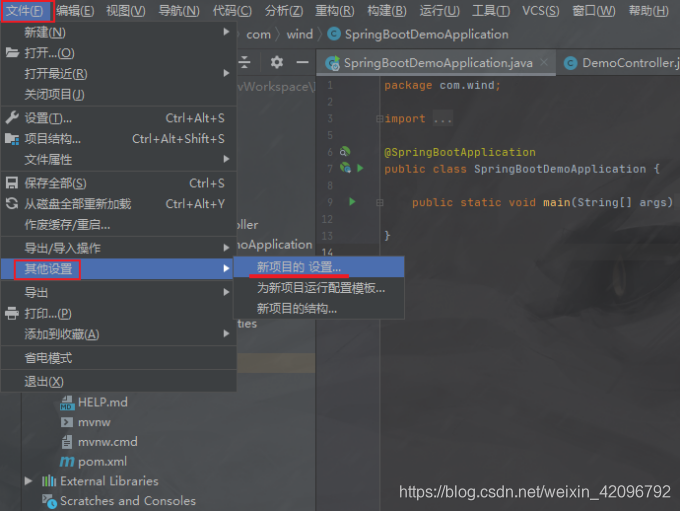
Task: Open the 代码(C) menu
Action: 232,10
